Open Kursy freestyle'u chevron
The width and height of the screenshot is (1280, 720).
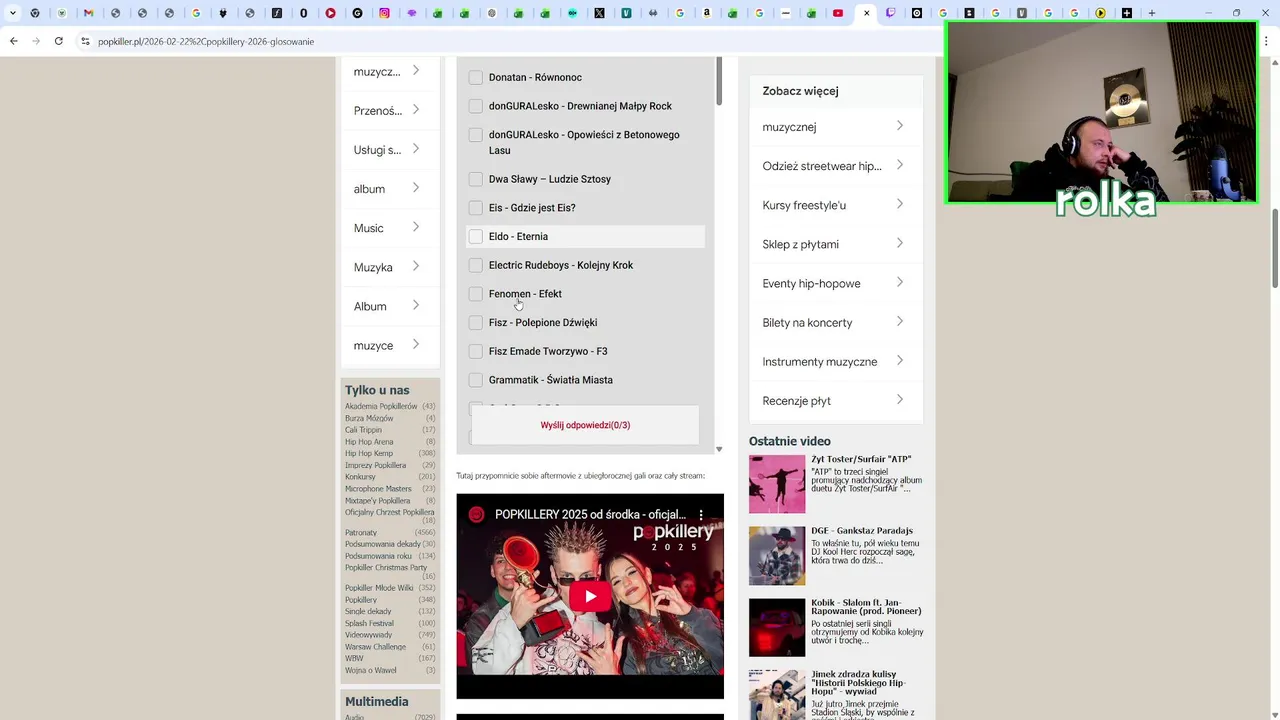click(900, 204)
